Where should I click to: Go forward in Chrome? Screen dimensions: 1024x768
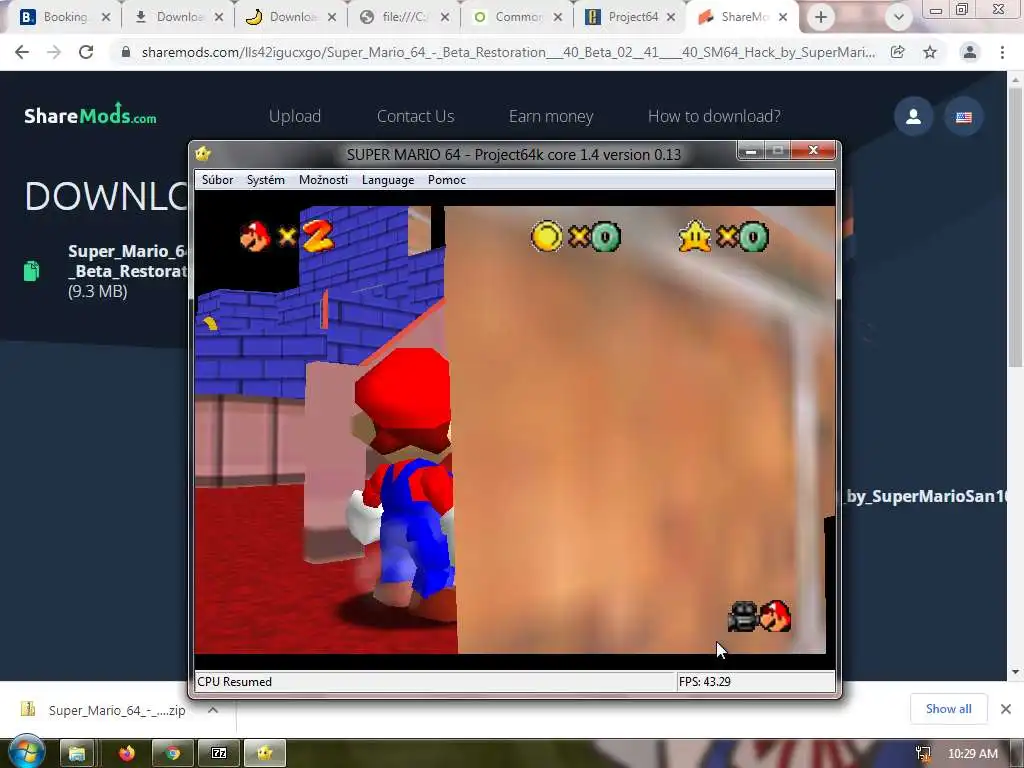tap(54, 52)
